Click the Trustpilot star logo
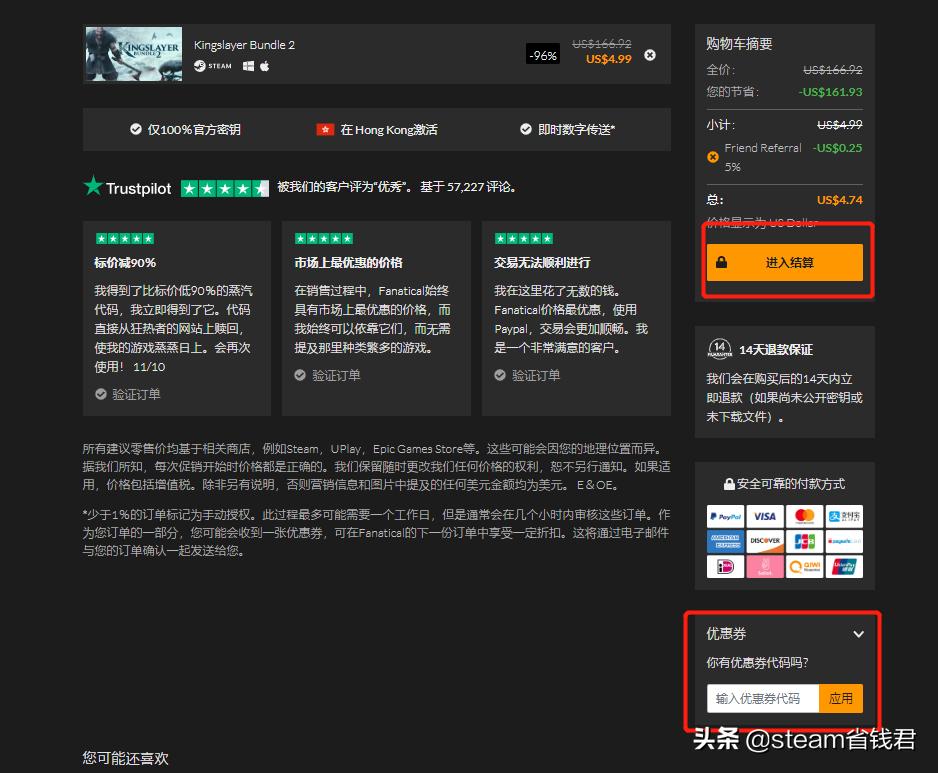Screen dimensions: 938x773 coord(93,187)
